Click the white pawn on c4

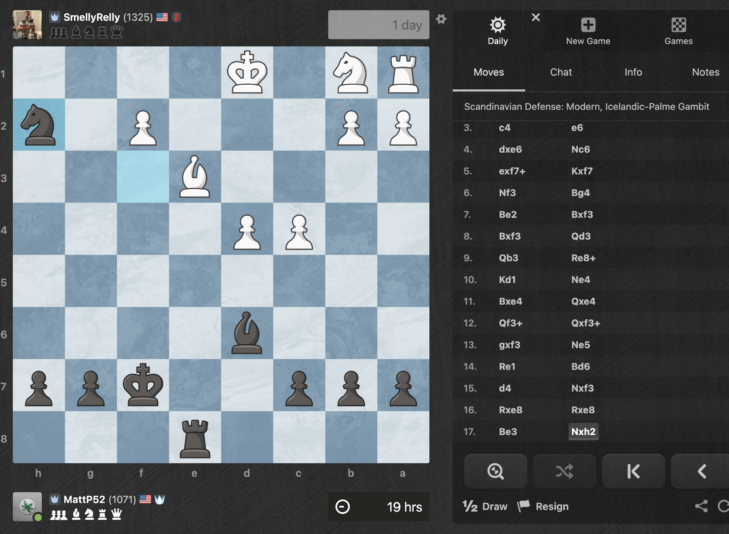299,229
